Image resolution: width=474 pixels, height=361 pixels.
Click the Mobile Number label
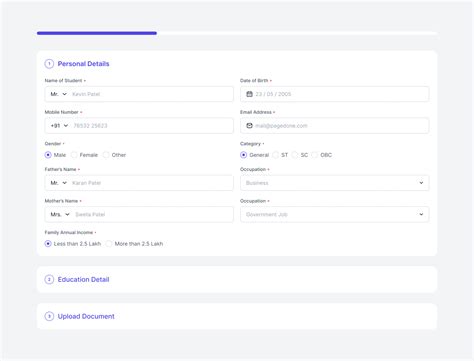pos(61,112)
